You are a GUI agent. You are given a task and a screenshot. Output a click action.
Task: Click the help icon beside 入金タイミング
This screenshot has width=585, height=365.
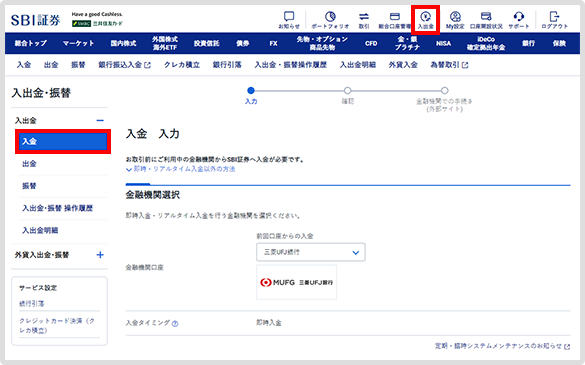[175, 324]
